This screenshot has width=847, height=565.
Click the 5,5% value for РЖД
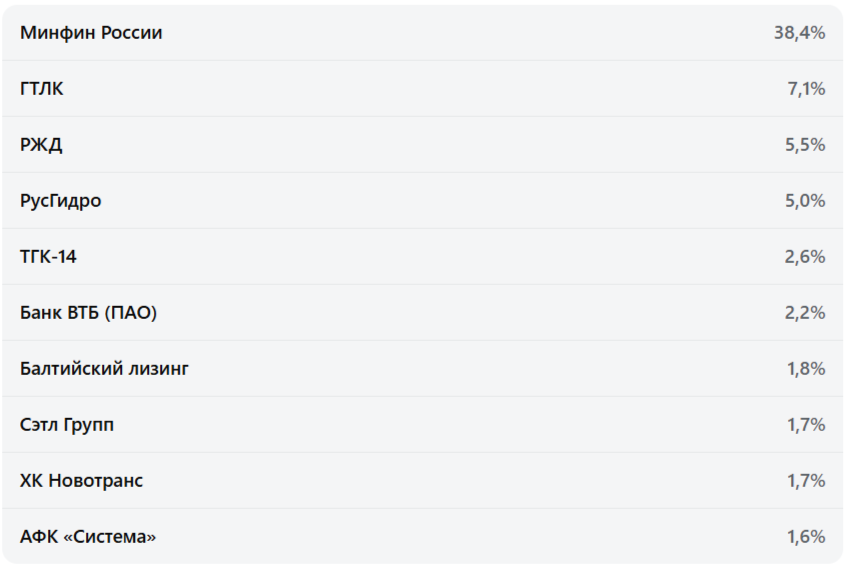click(x=805, y=145)
